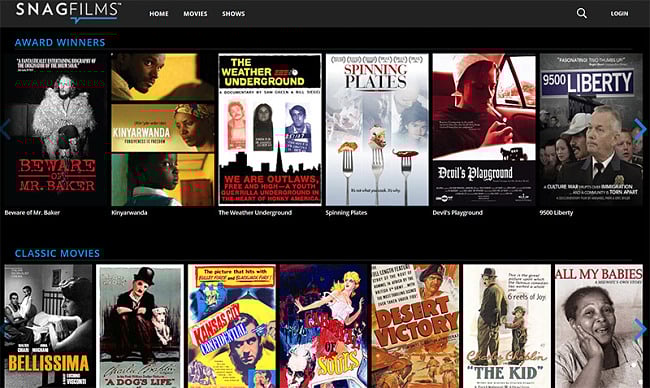Viewport: 650px width, 388px height.
Task: Open the Kinyarwanda poster
Action: (x=163, y=129)
